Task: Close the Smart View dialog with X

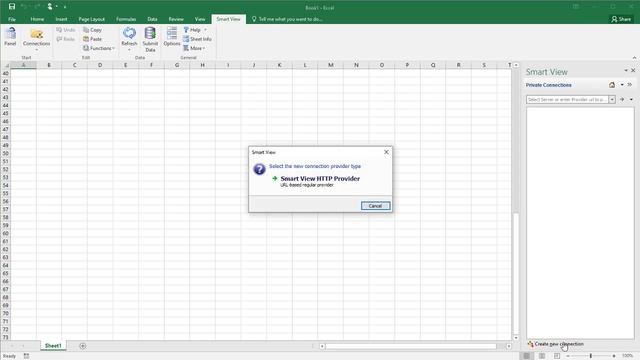Action: coord(386,152)
